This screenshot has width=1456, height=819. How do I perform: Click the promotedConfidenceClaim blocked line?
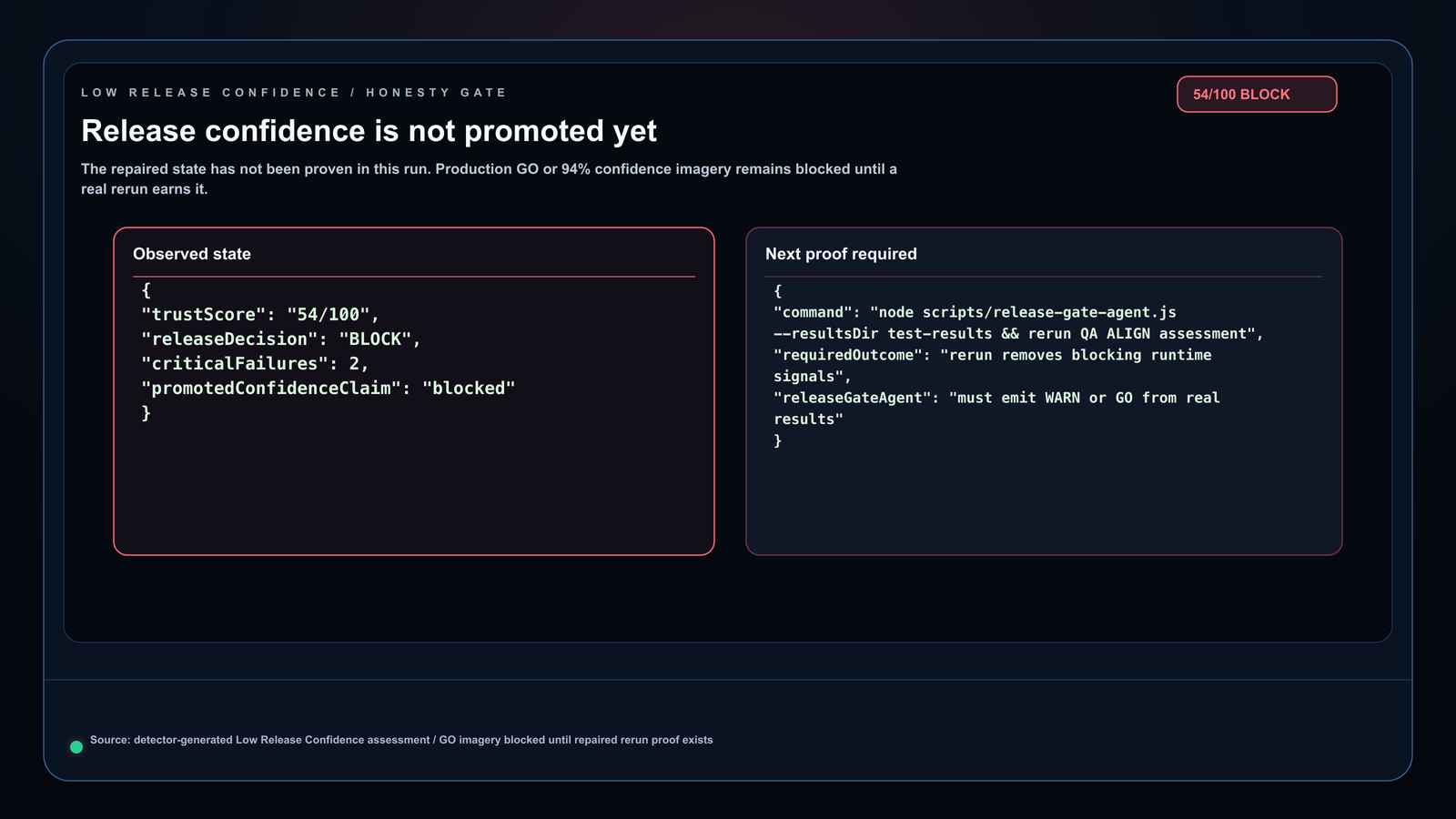pyautogui.click(x=329, y=389)
